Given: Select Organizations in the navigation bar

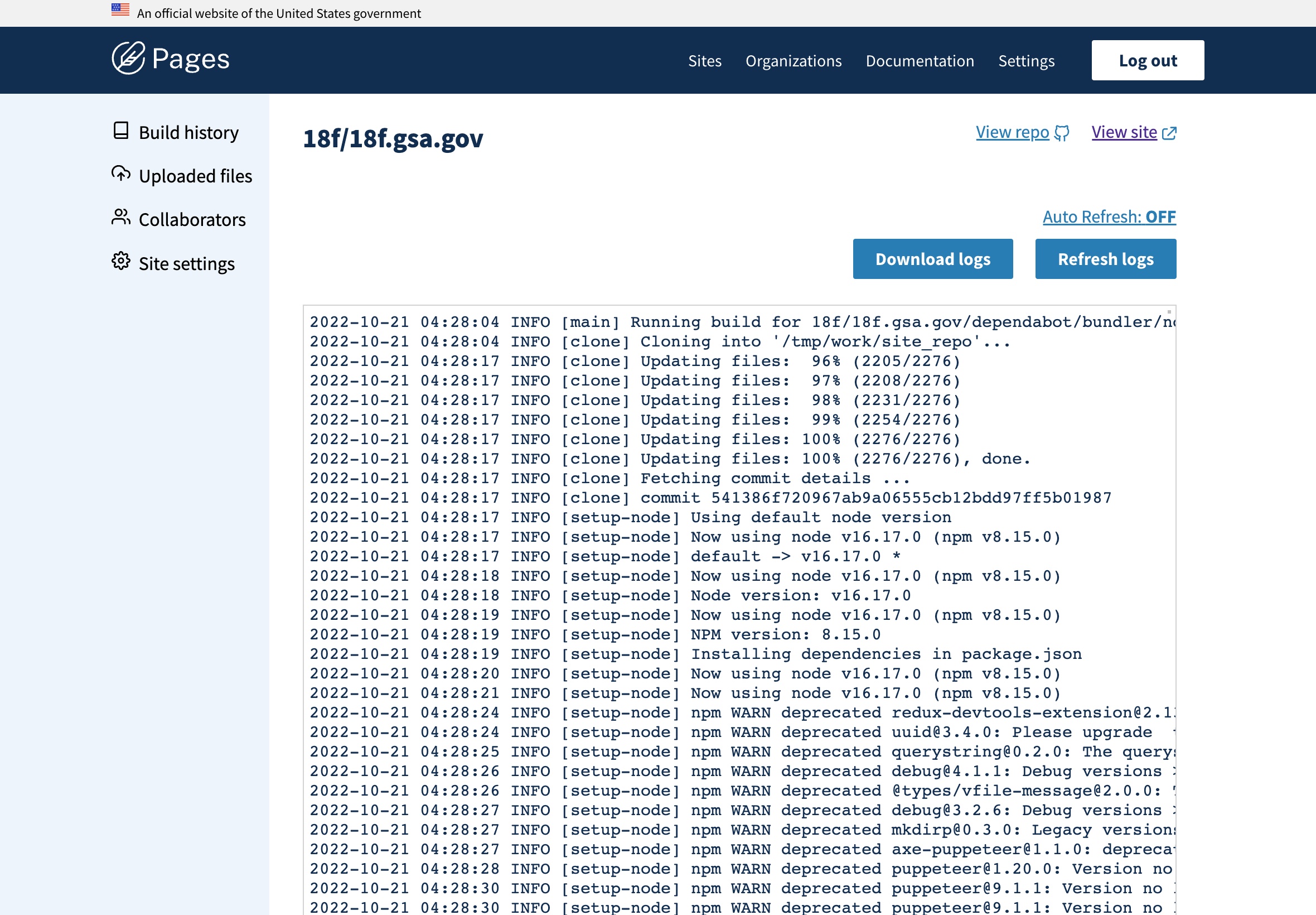Looking at the screenshot, I should point(794,61).
